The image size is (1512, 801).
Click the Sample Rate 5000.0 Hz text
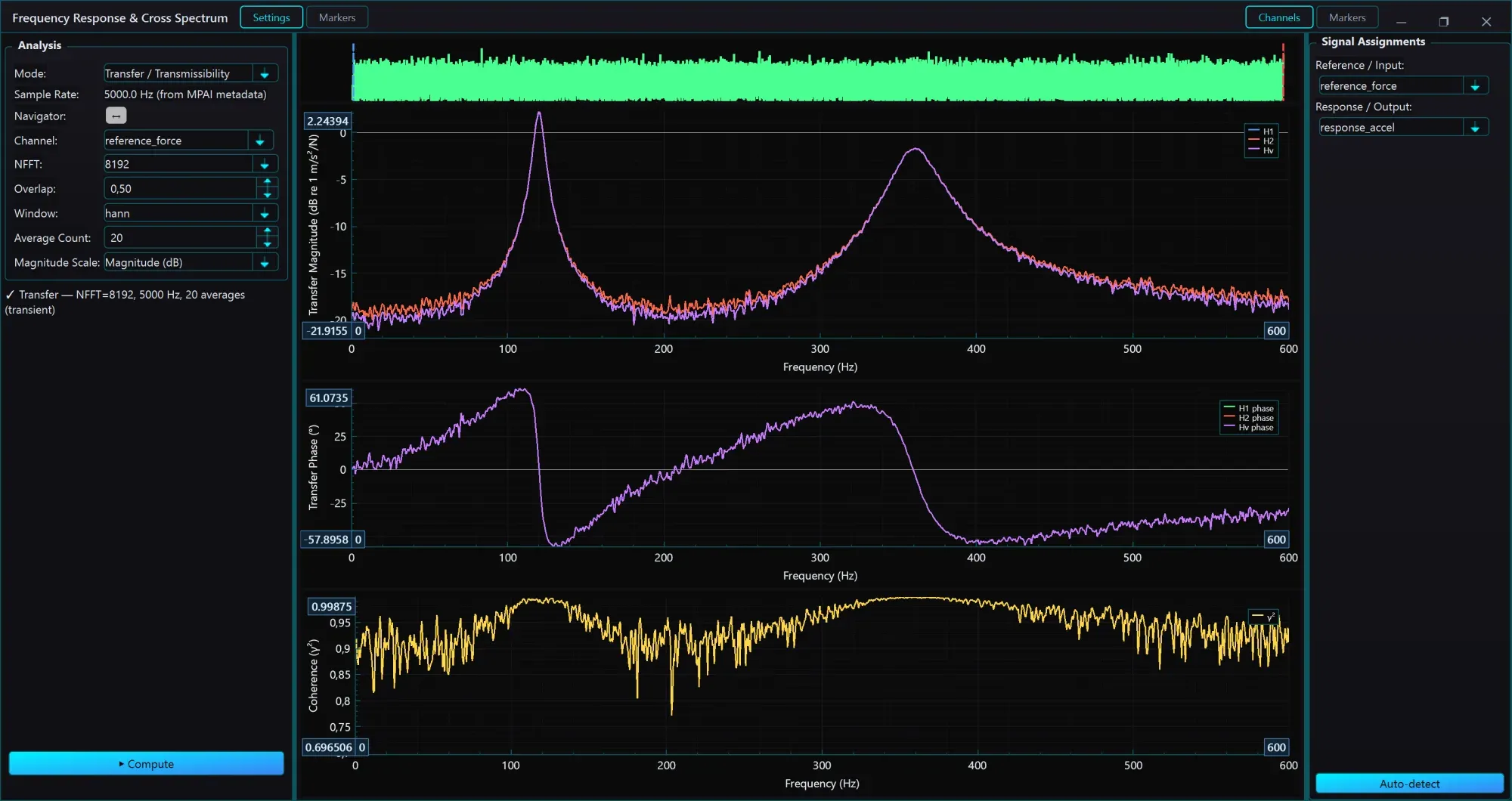click(x=185, y=94)
